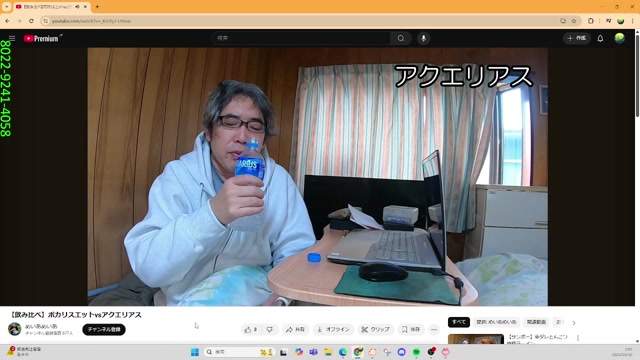Open the account avatar menu
640x360 pixels.
620,38
